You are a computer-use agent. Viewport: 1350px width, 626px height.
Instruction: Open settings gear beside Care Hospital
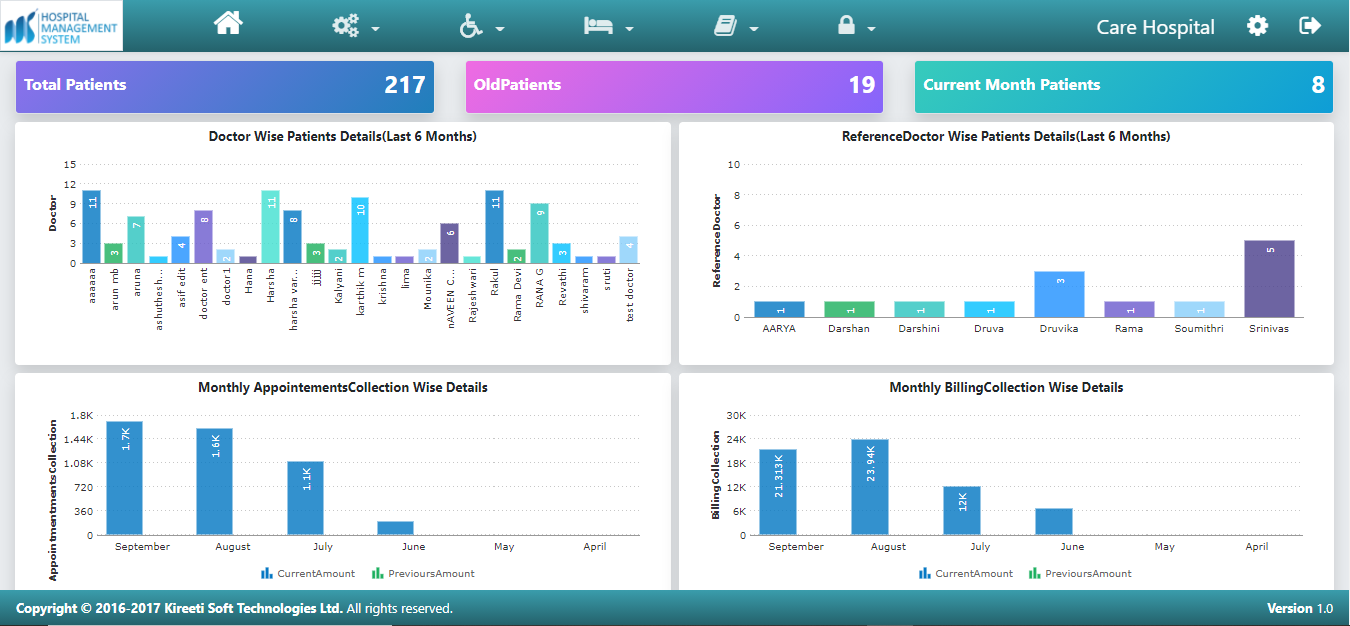click(x=1257, y=26)
